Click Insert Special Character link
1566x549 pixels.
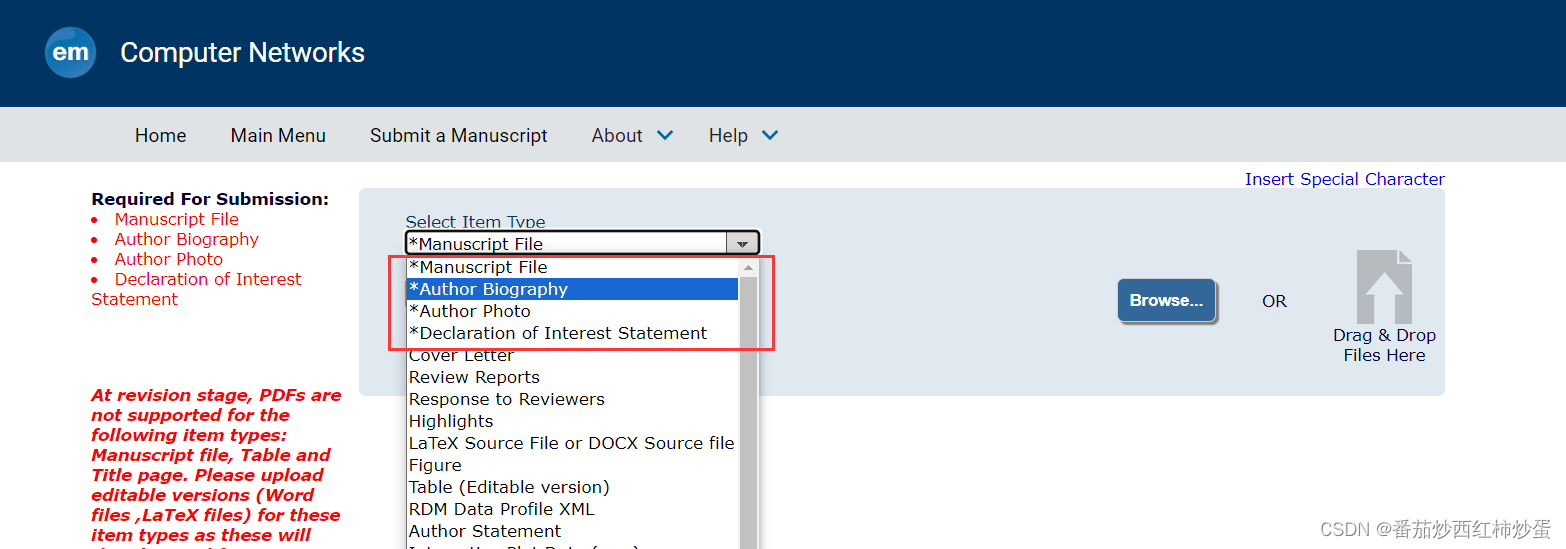[1344, 179]
